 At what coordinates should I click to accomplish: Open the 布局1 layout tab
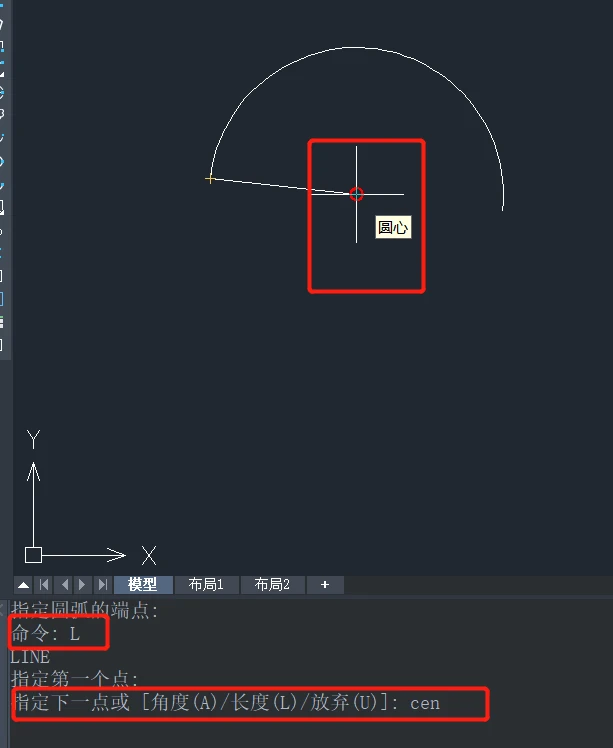pos(206,584)
